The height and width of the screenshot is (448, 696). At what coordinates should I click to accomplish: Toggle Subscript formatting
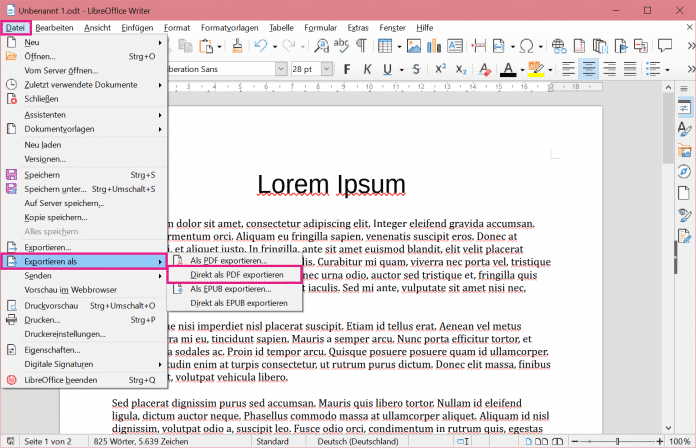click(461, 70)
